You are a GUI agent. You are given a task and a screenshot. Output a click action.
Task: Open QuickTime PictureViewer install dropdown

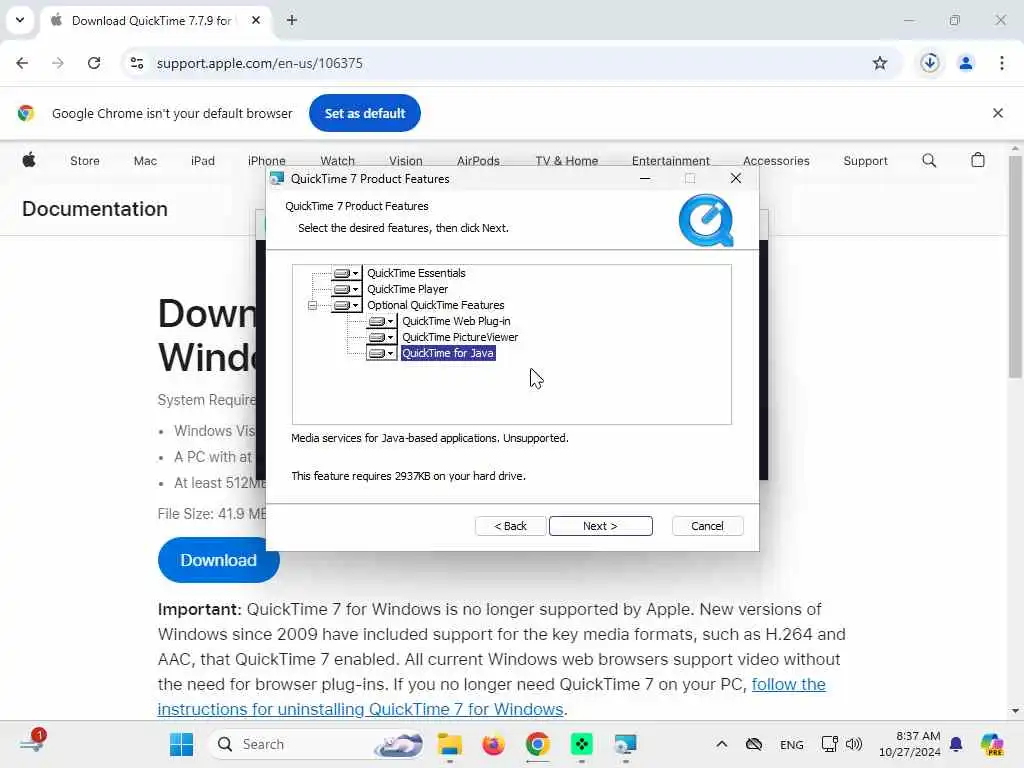[381, 337]
